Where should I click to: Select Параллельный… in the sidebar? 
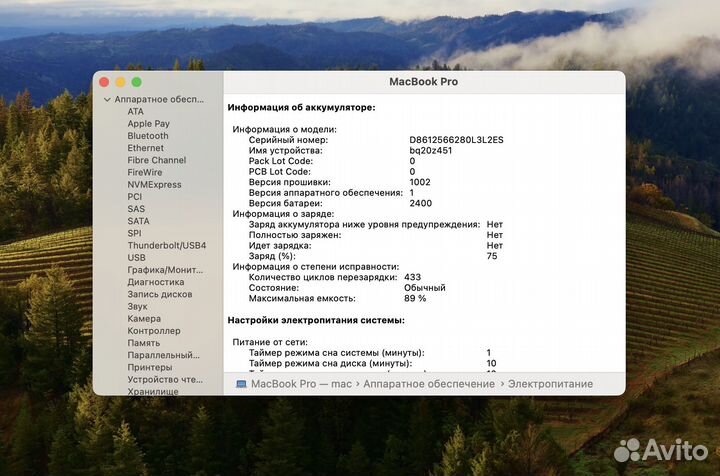163,355
